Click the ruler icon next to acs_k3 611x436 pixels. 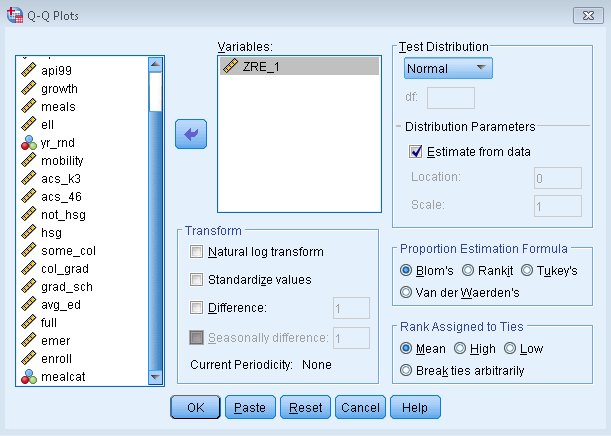point(28,178)
